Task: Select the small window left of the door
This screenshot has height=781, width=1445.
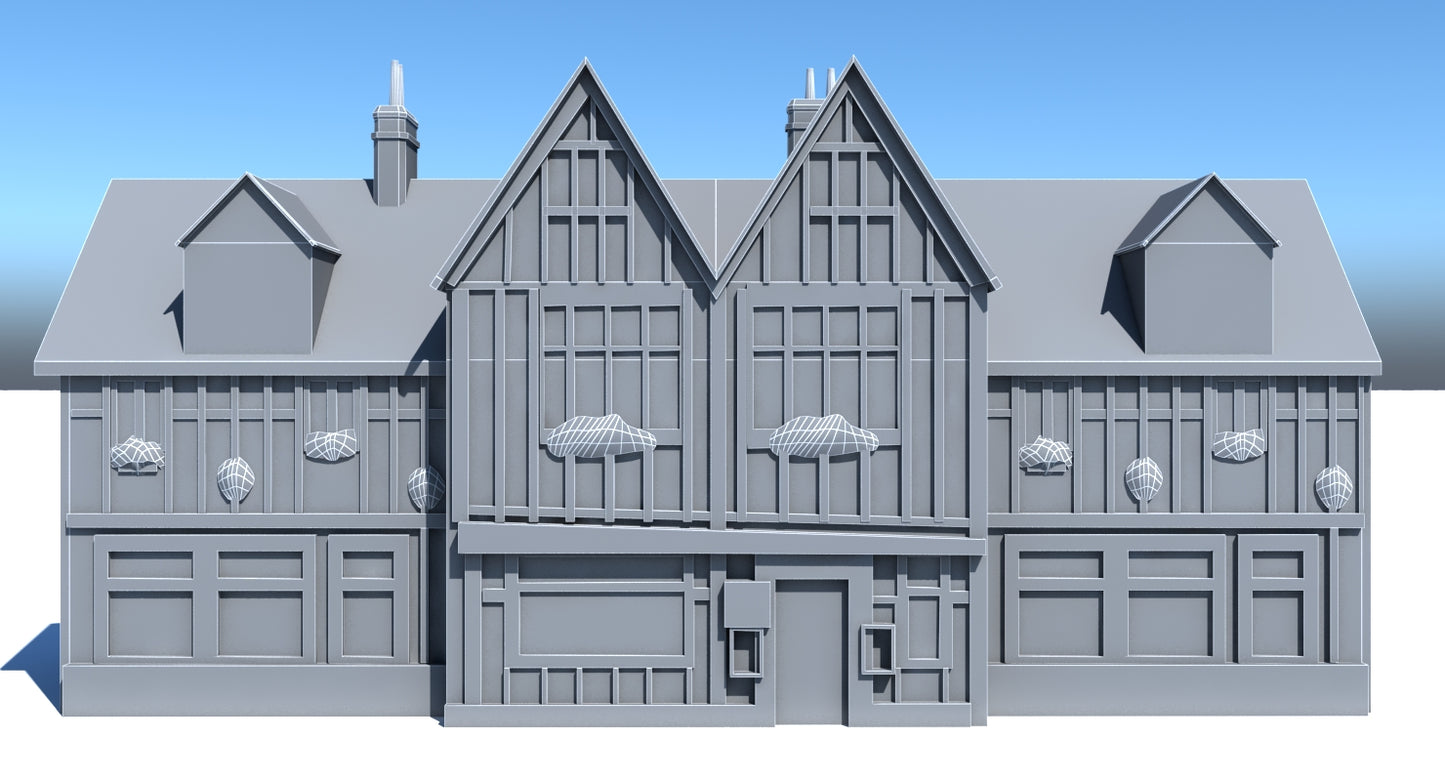Action: 745,652
